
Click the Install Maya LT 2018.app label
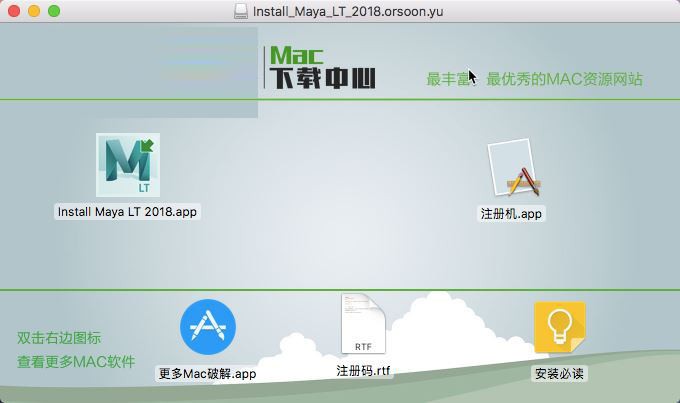(127, 212)
